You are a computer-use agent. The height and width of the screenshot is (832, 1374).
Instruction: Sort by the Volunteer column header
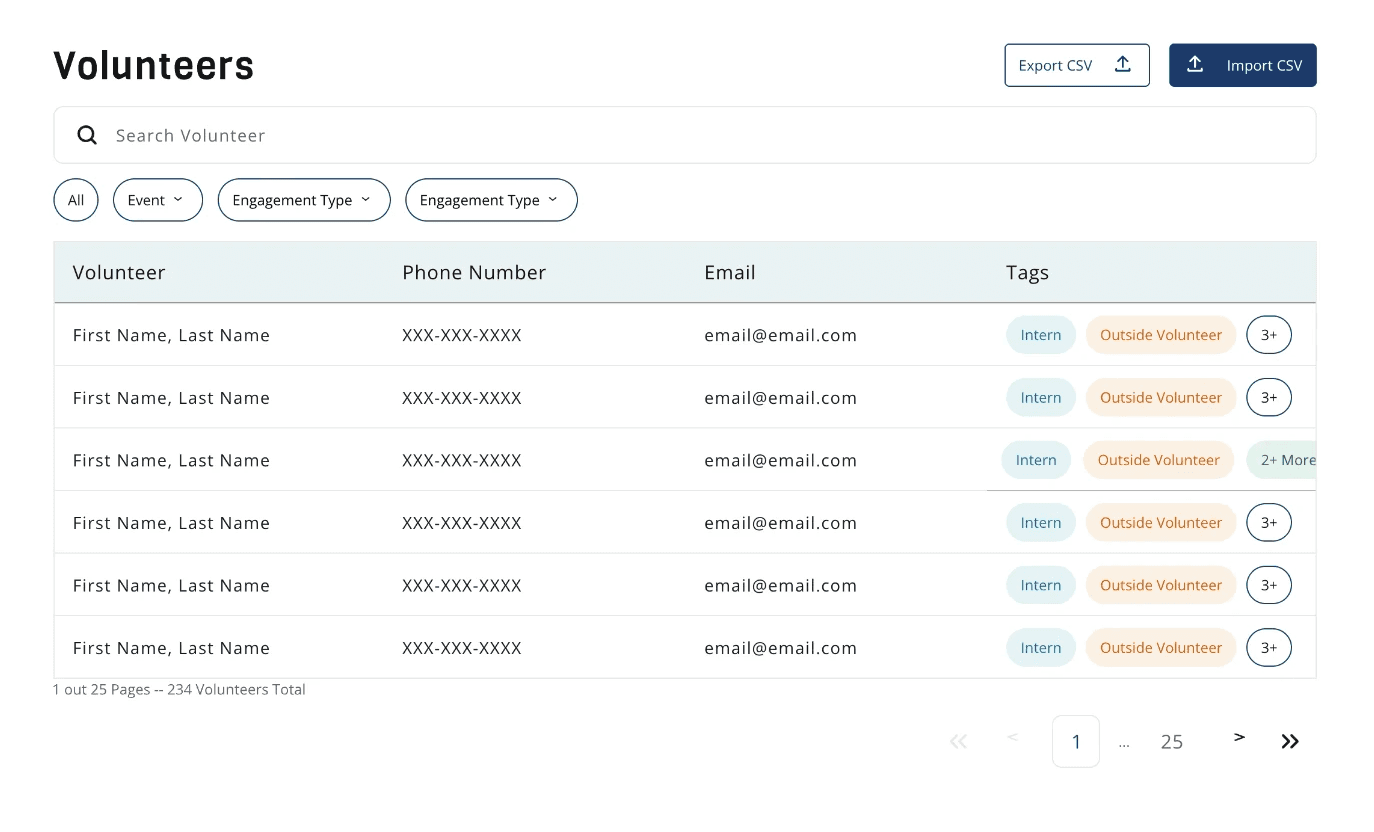119,272
